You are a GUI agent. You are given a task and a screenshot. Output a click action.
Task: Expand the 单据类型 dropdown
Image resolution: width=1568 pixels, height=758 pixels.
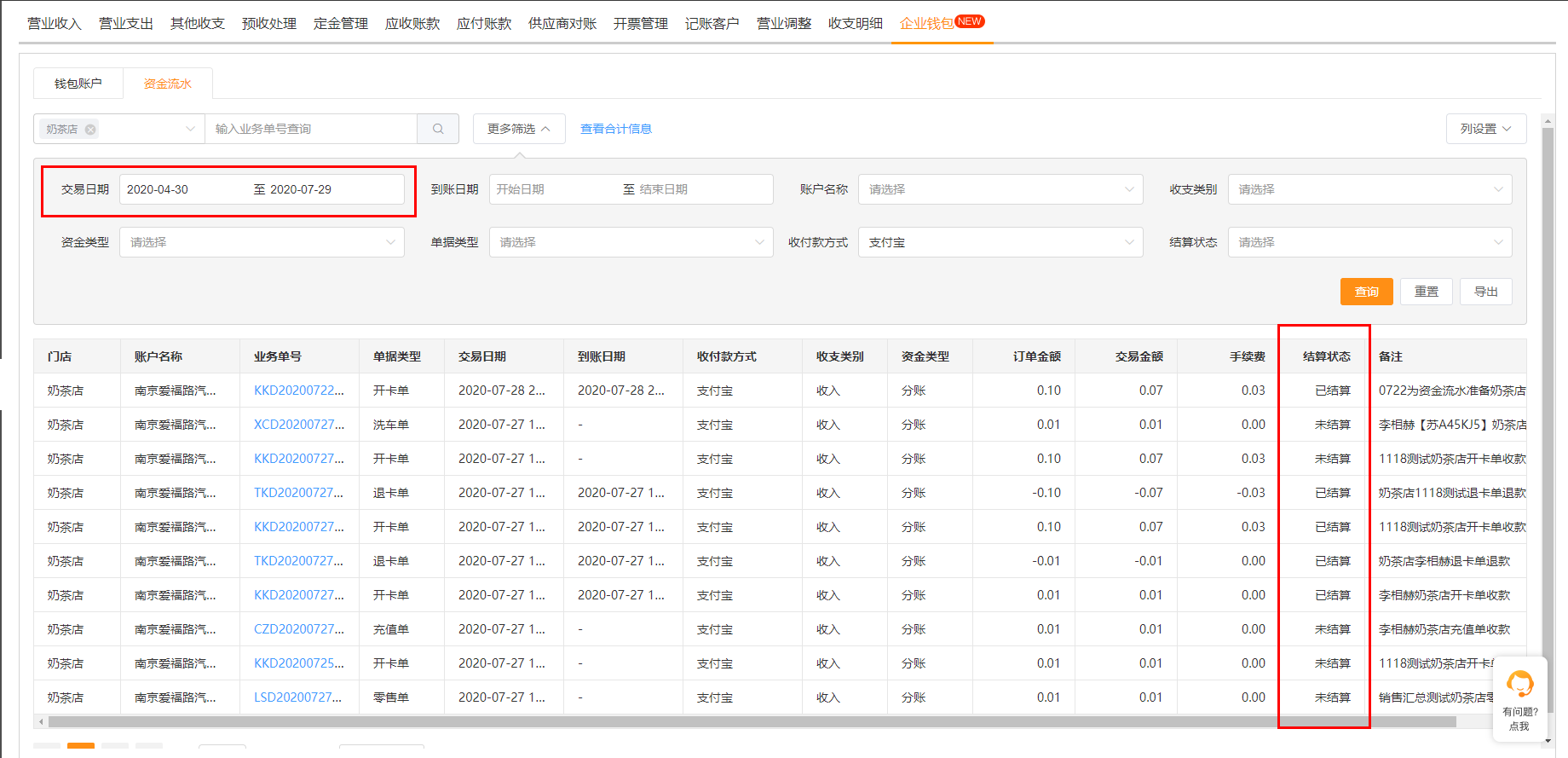pos(631,242)
